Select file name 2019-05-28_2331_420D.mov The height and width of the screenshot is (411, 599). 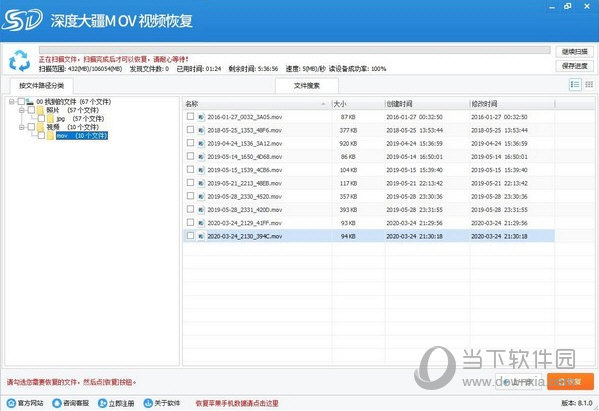(x=244, y=210)
